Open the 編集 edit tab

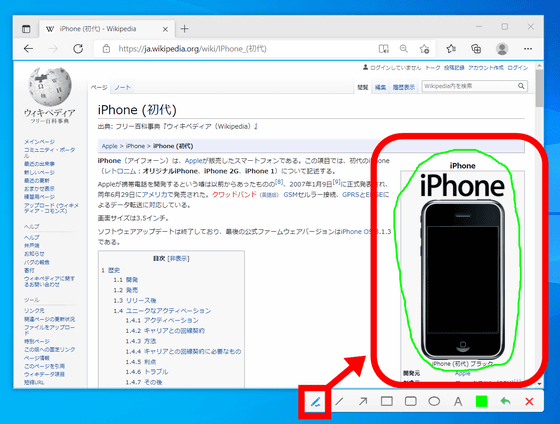point(380,87)
